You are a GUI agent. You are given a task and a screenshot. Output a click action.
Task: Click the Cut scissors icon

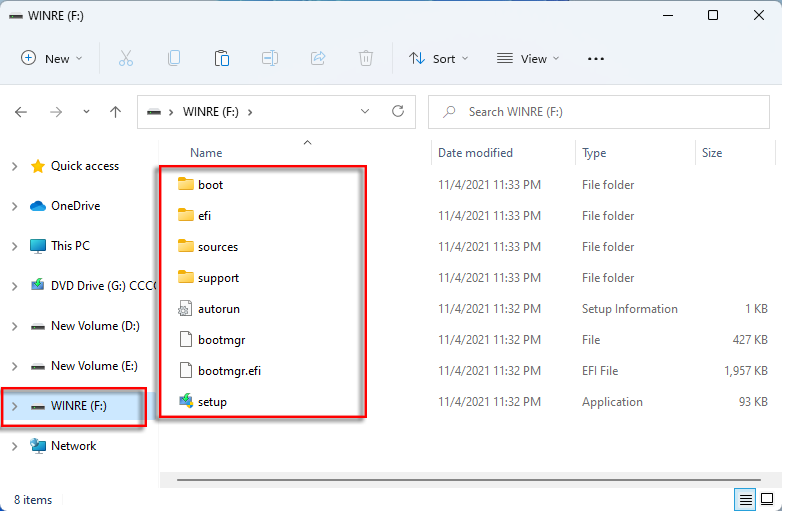point(126,59)
